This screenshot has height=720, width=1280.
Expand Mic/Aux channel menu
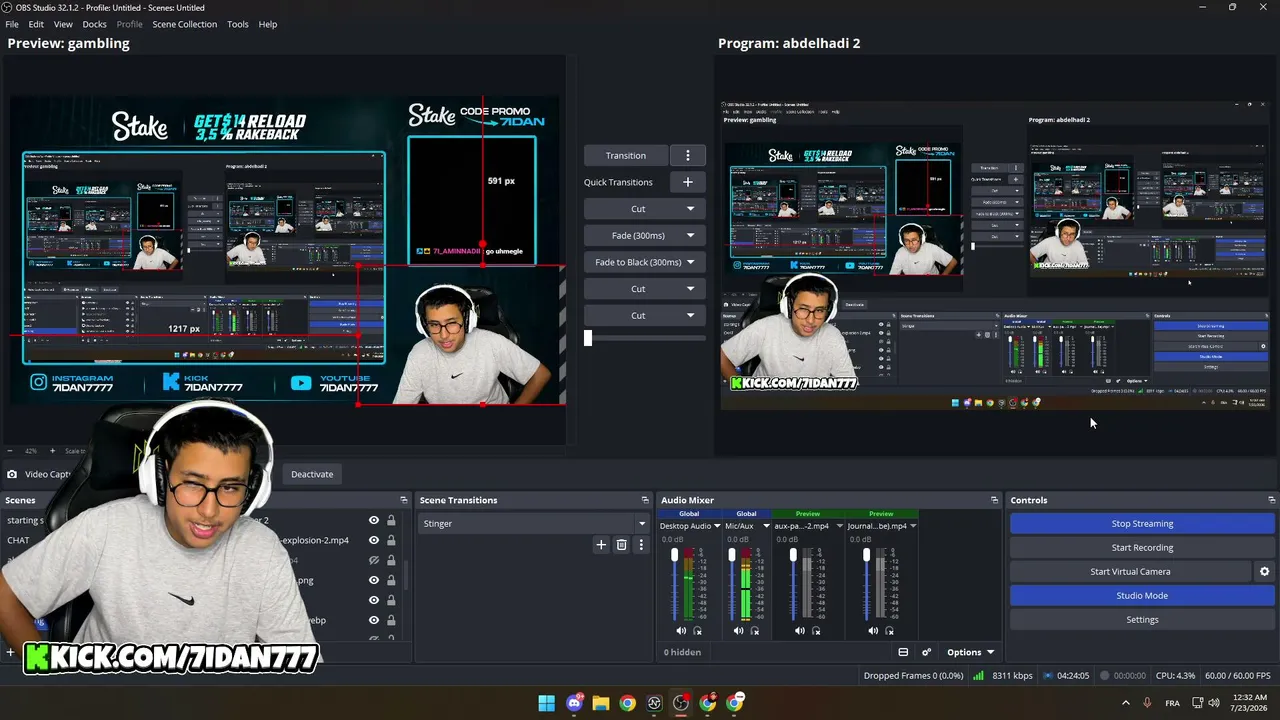pos(767,525)
